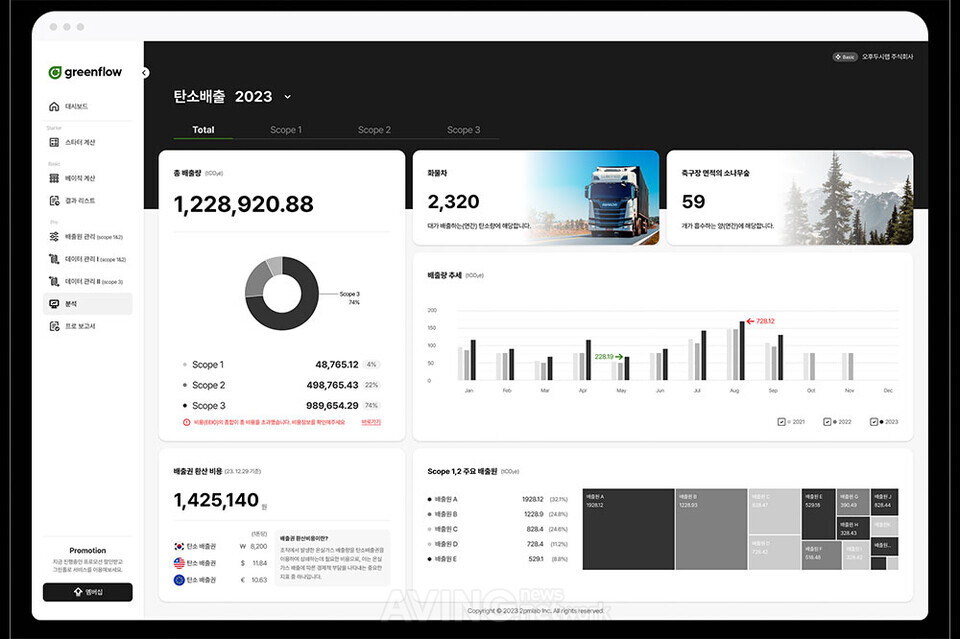Screen dimensions: 960x639
Task: Switch to the Scope 3 tab
Action: click(463, 130)
